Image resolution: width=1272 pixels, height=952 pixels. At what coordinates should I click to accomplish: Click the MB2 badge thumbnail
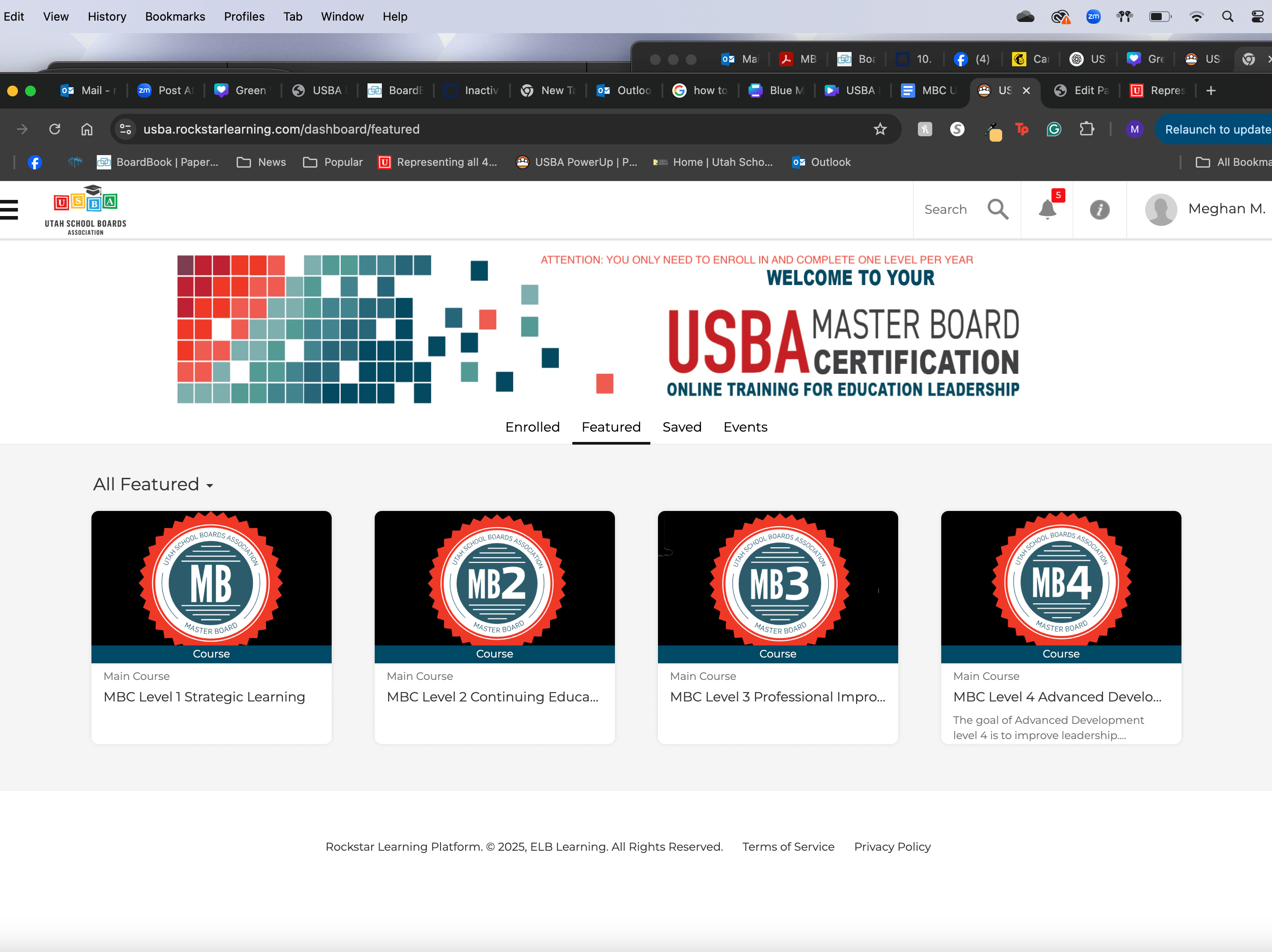point(494,578)
